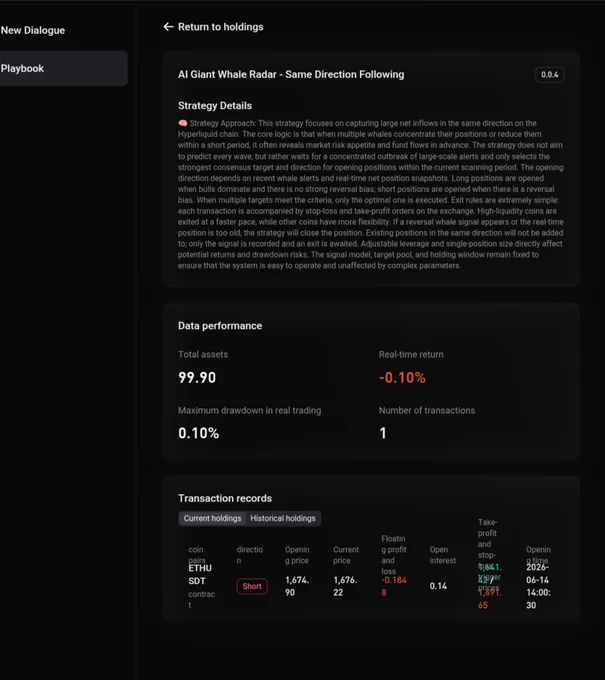Click the brain emoji before Strategy Approach

pos(183,123)
